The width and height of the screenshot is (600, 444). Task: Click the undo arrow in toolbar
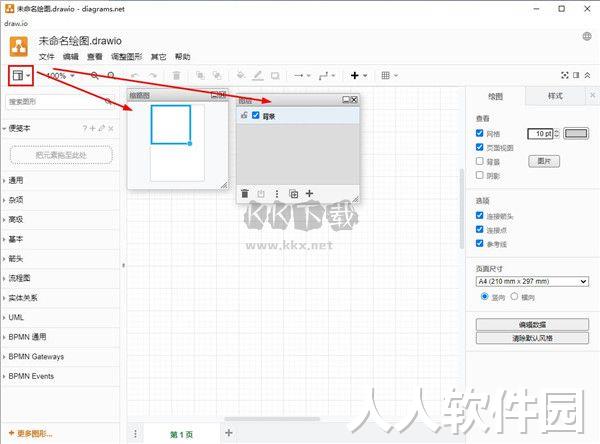click(135, 75)
